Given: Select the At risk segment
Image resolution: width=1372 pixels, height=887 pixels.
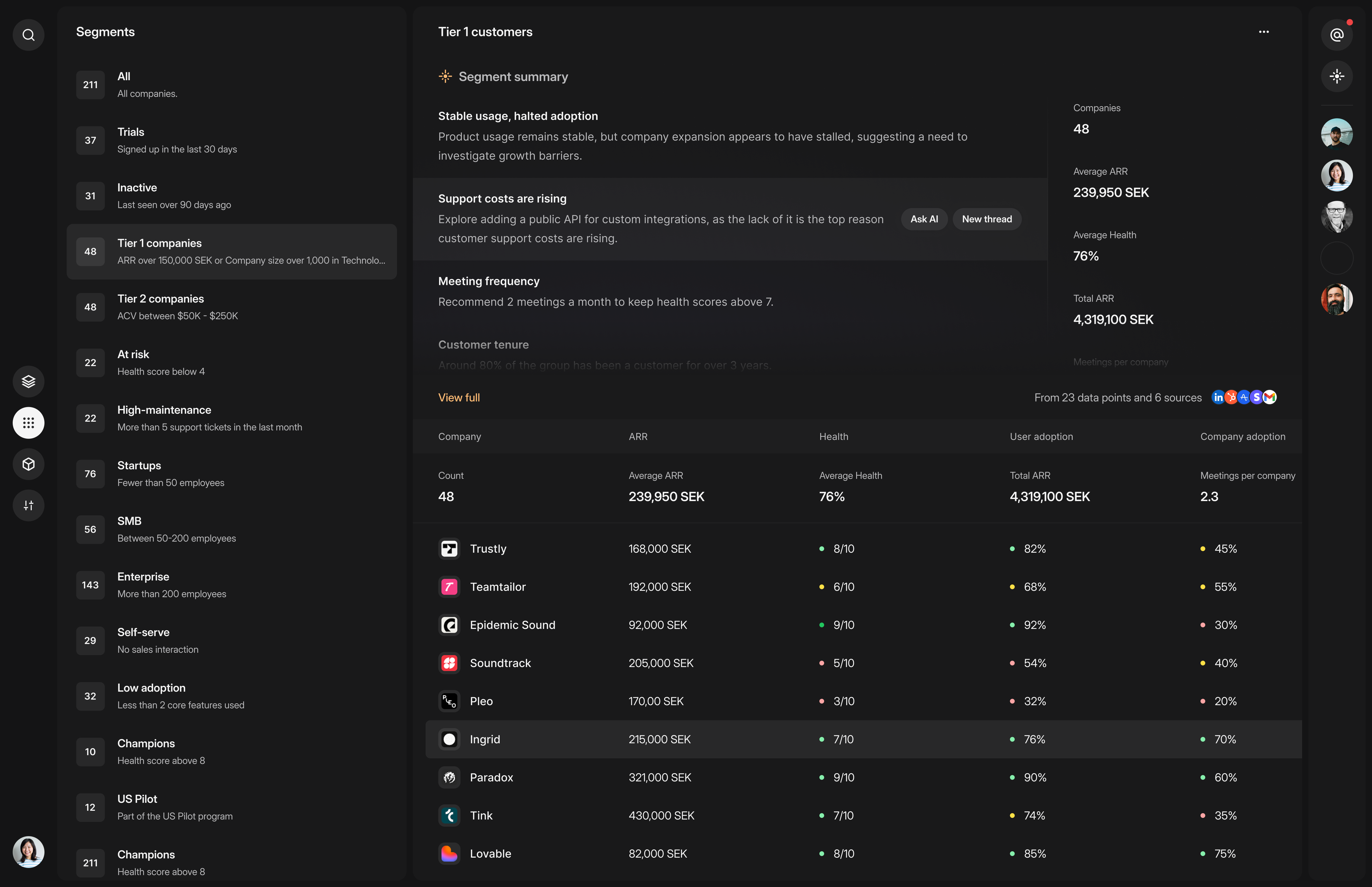Looking at the screenshot, I should [232, 362].
